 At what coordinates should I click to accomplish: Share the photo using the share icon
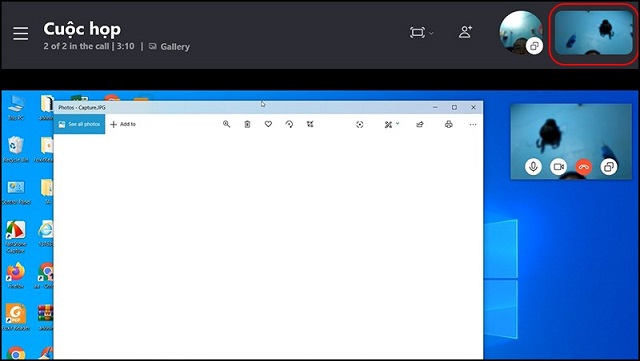point(420,125)
